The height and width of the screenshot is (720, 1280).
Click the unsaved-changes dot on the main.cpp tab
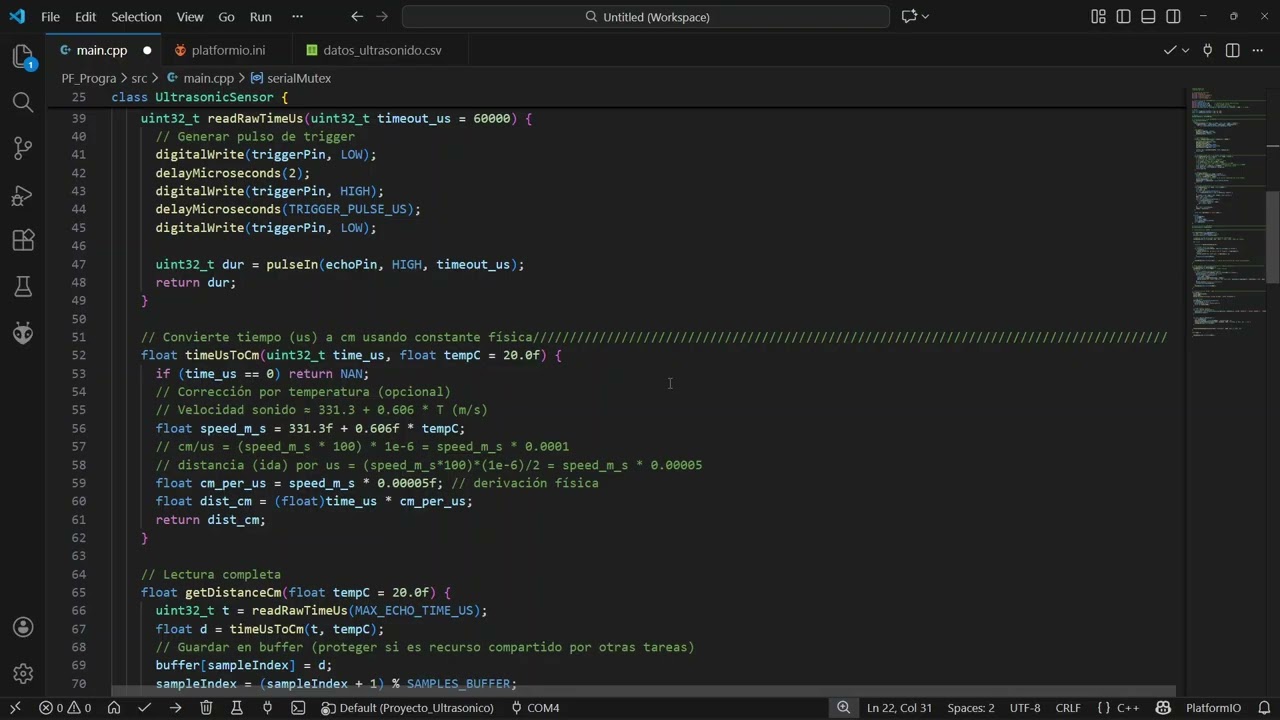tap(147, 50)
